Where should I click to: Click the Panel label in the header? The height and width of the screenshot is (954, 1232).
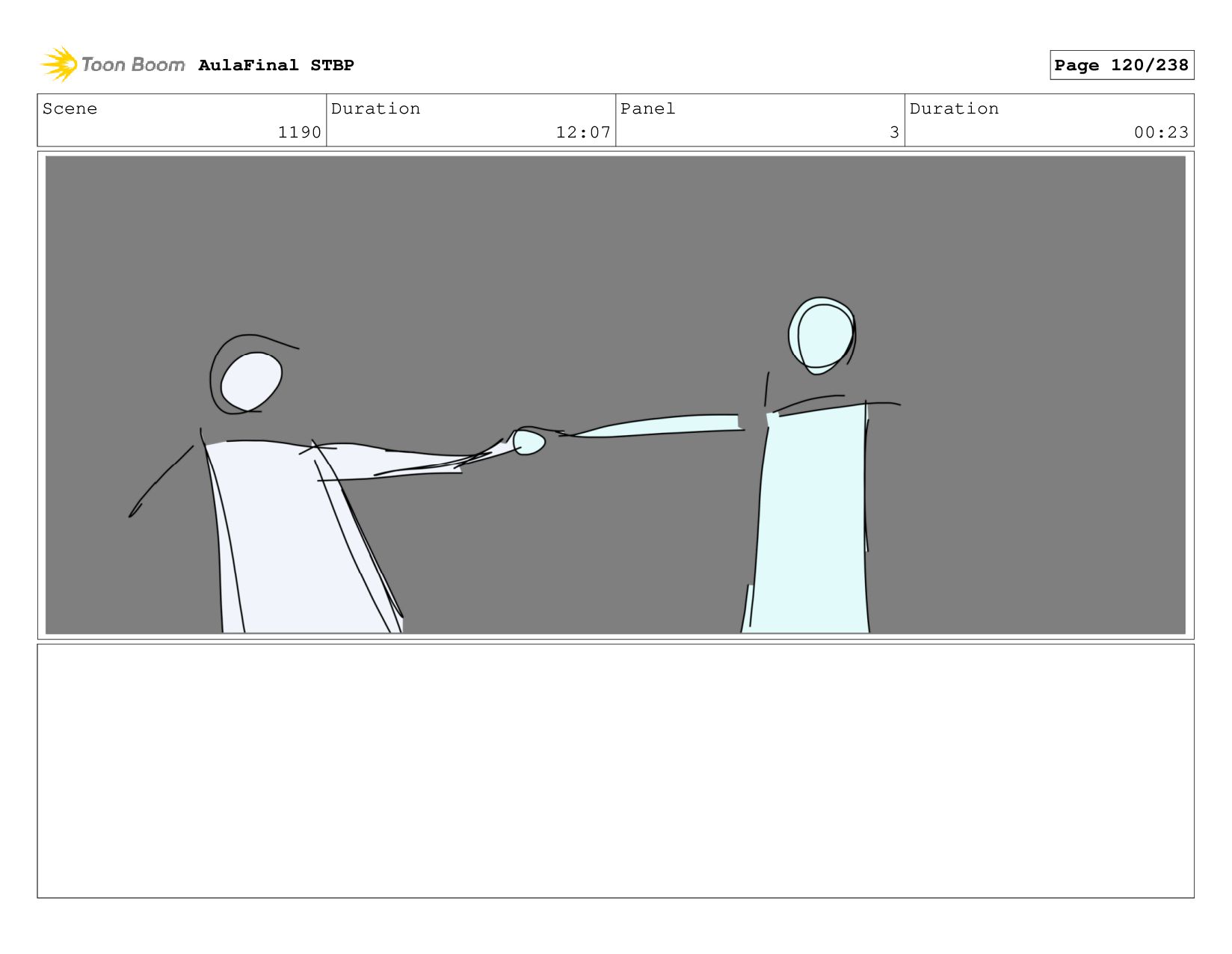click(x=647, y=108)
